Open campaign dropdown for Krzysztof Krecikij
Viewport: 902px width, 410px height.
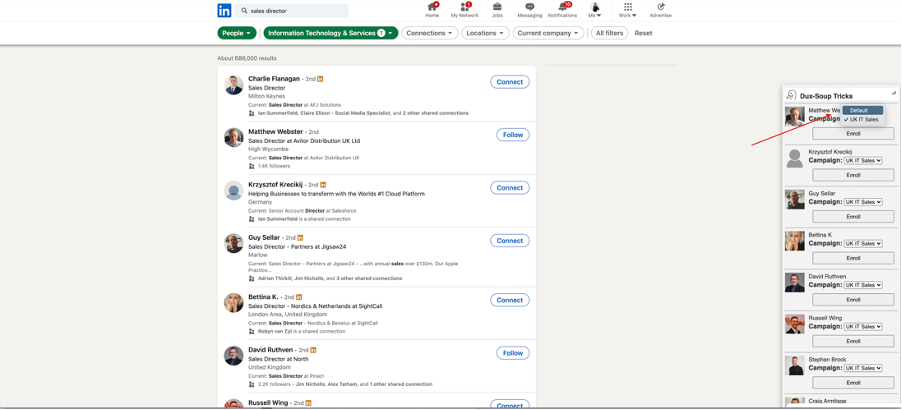863,160
